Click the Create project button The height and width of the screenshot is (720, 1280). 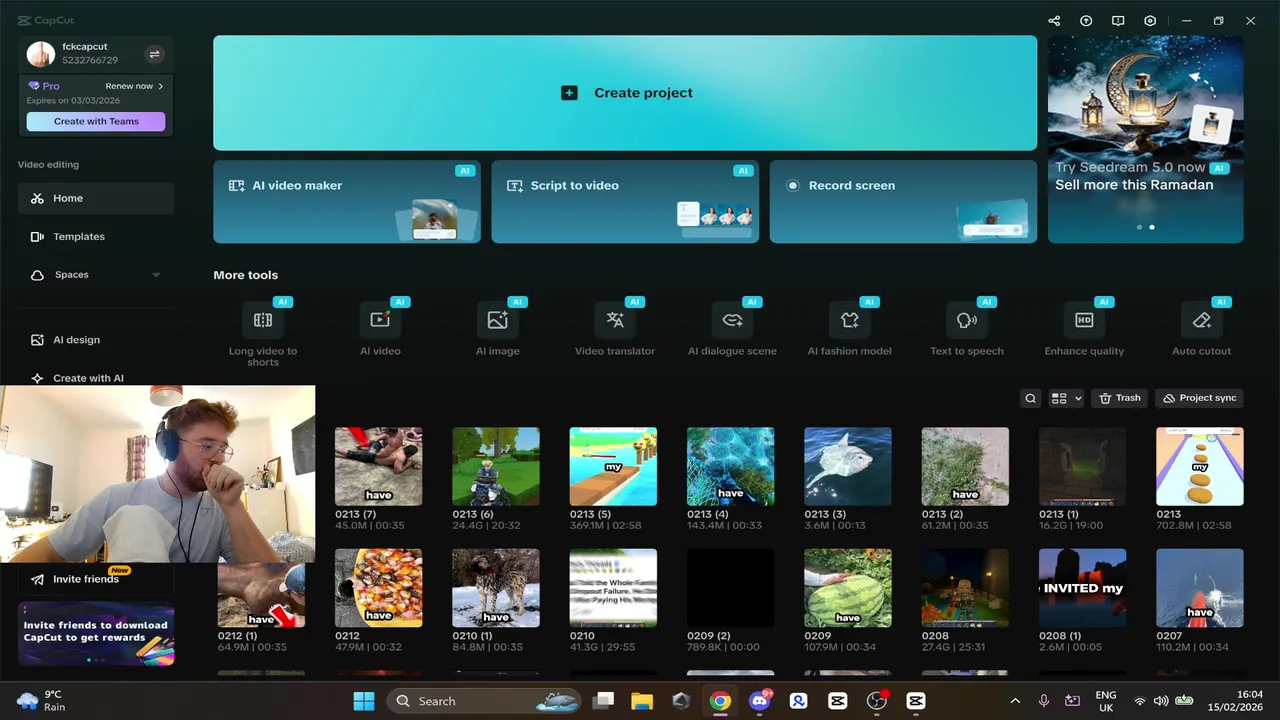625,93
